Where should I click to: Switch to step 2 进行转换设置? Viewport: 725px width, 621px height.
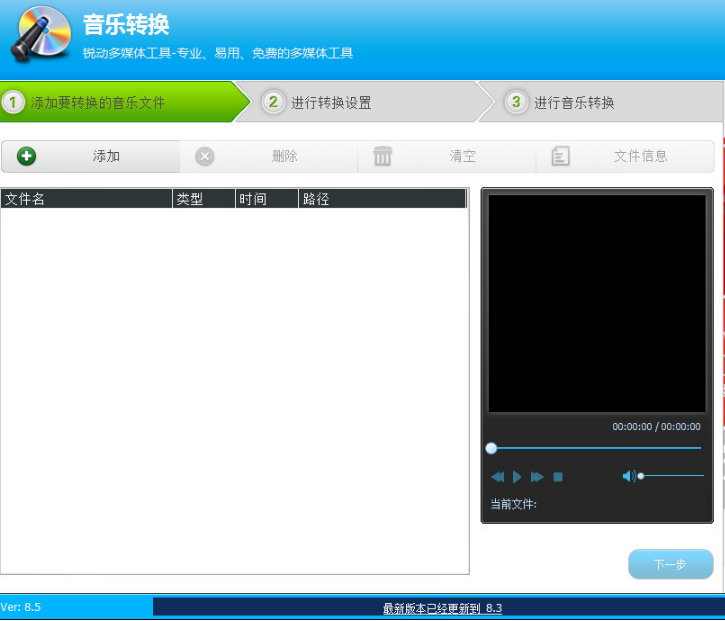point(331,102)
